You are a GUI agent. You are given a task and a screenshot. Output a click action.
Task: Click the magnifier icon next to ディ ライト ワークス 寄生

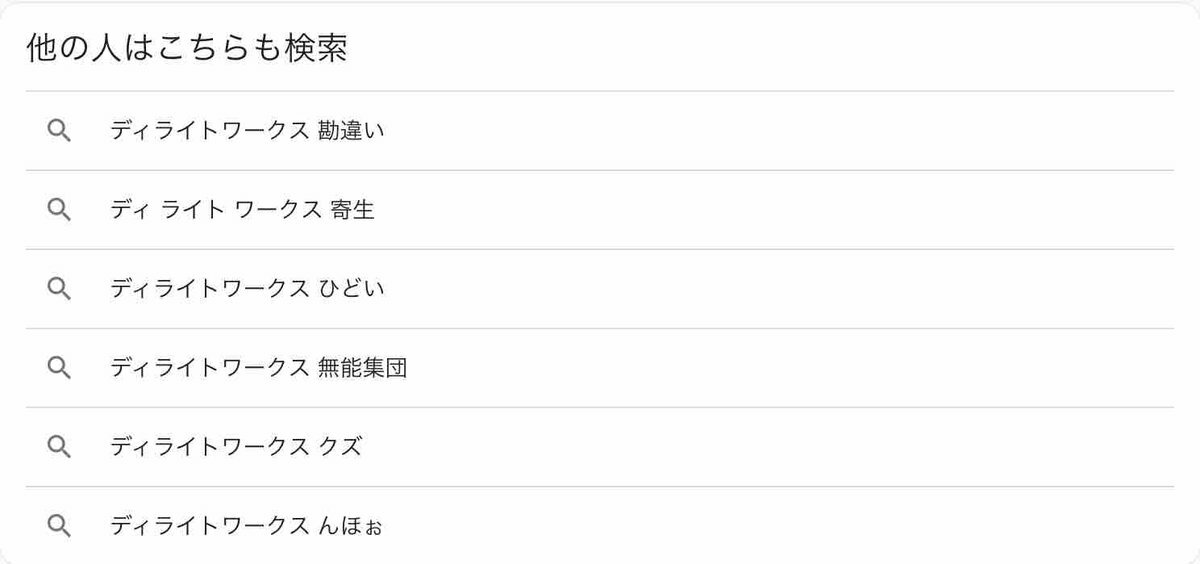pyautogui.click(x=59, y=210)
